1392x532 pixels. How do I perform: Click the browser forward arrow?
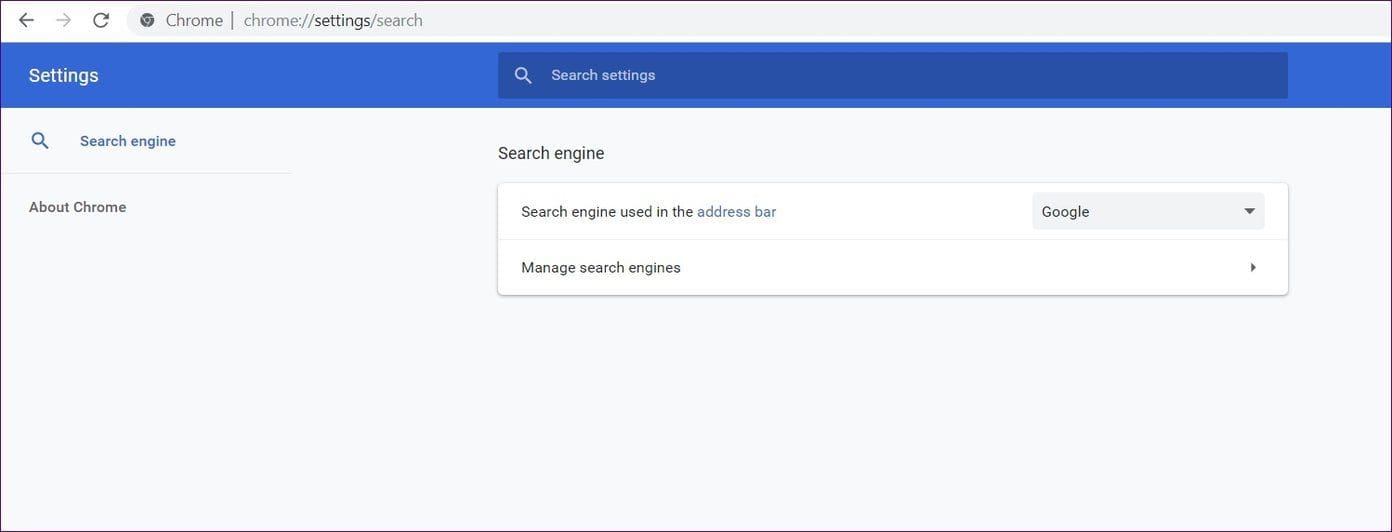pos(63,20)
